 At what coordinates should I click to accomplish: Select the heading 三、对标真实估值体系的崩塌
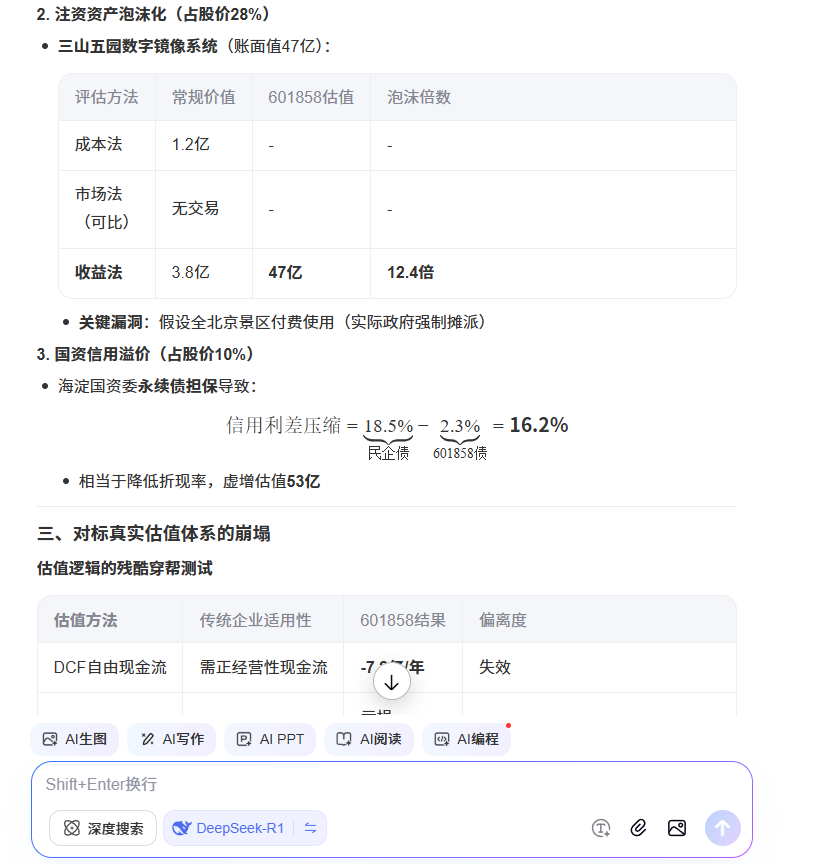[154, 533]
